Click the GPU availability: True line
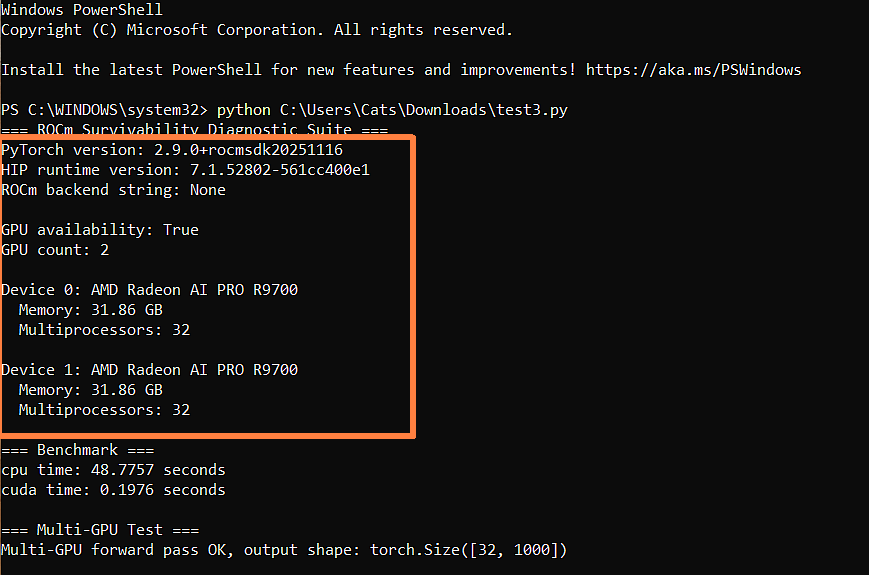The width and height of the screenshot is (869, 575). [100, 230]
